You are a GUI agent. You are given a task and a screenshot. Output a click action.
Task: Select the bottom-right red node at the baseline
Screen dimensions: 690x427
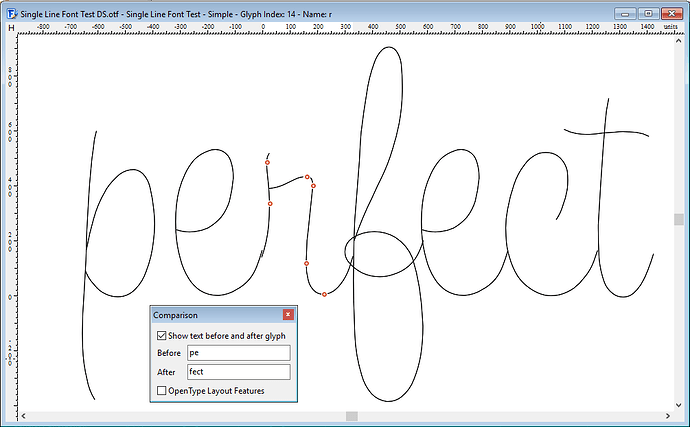[324, 294]
